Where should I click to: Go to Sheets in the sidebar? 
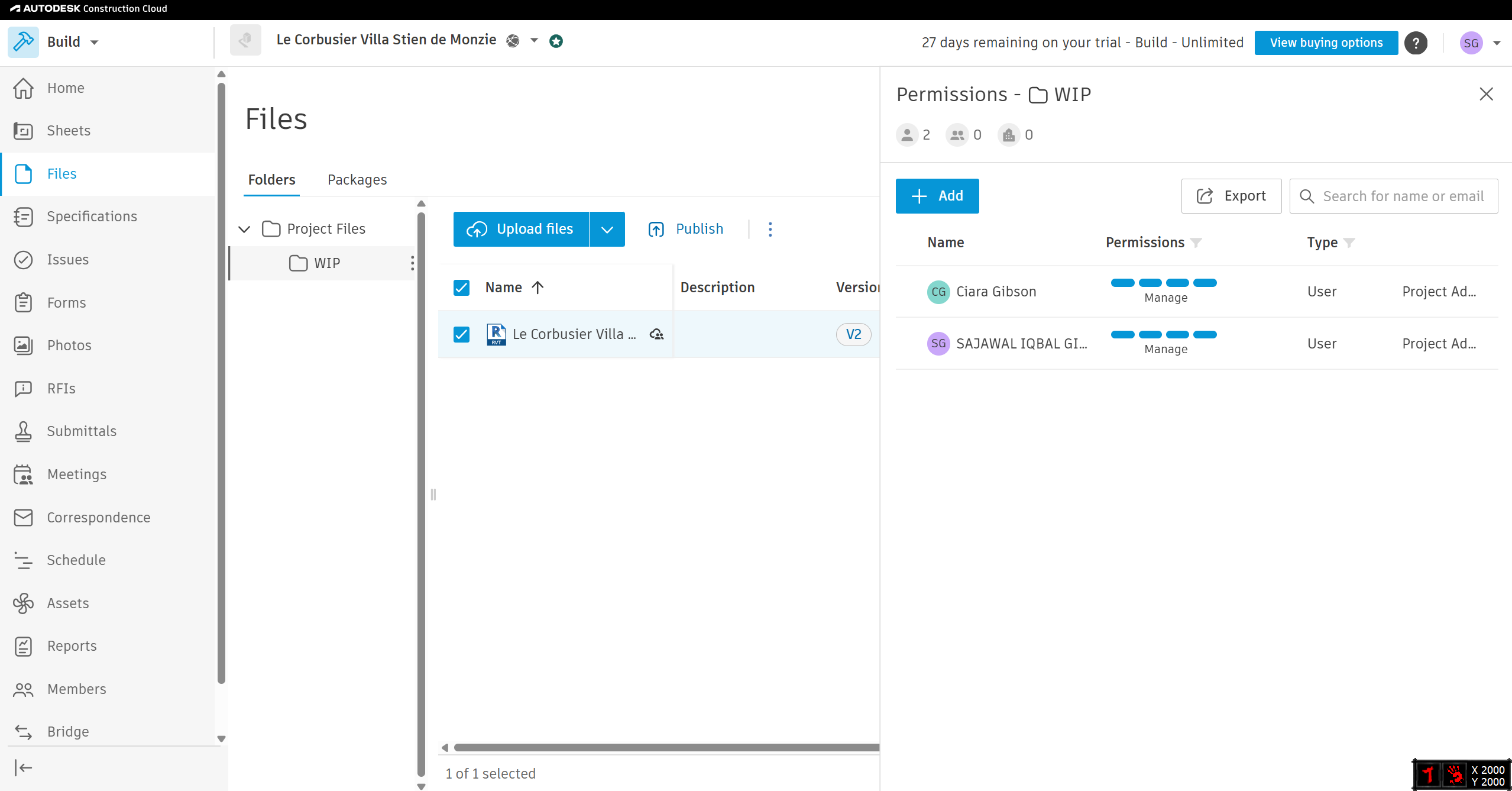(x=69, y=131)
